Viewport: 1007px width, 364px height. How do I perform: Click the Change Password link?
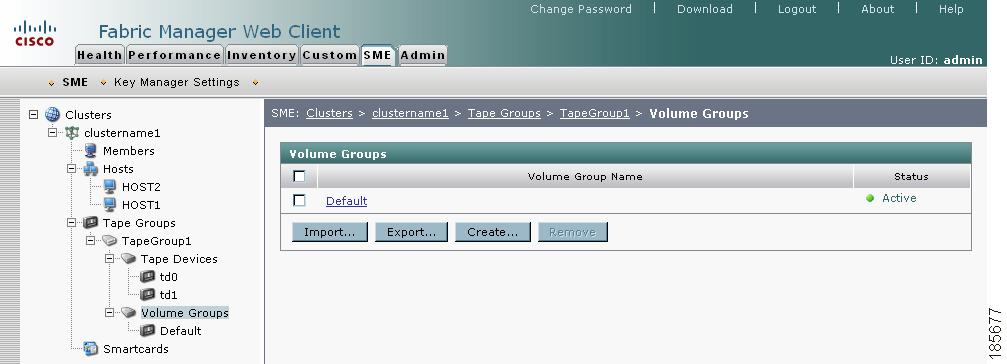tap(581, 9)
